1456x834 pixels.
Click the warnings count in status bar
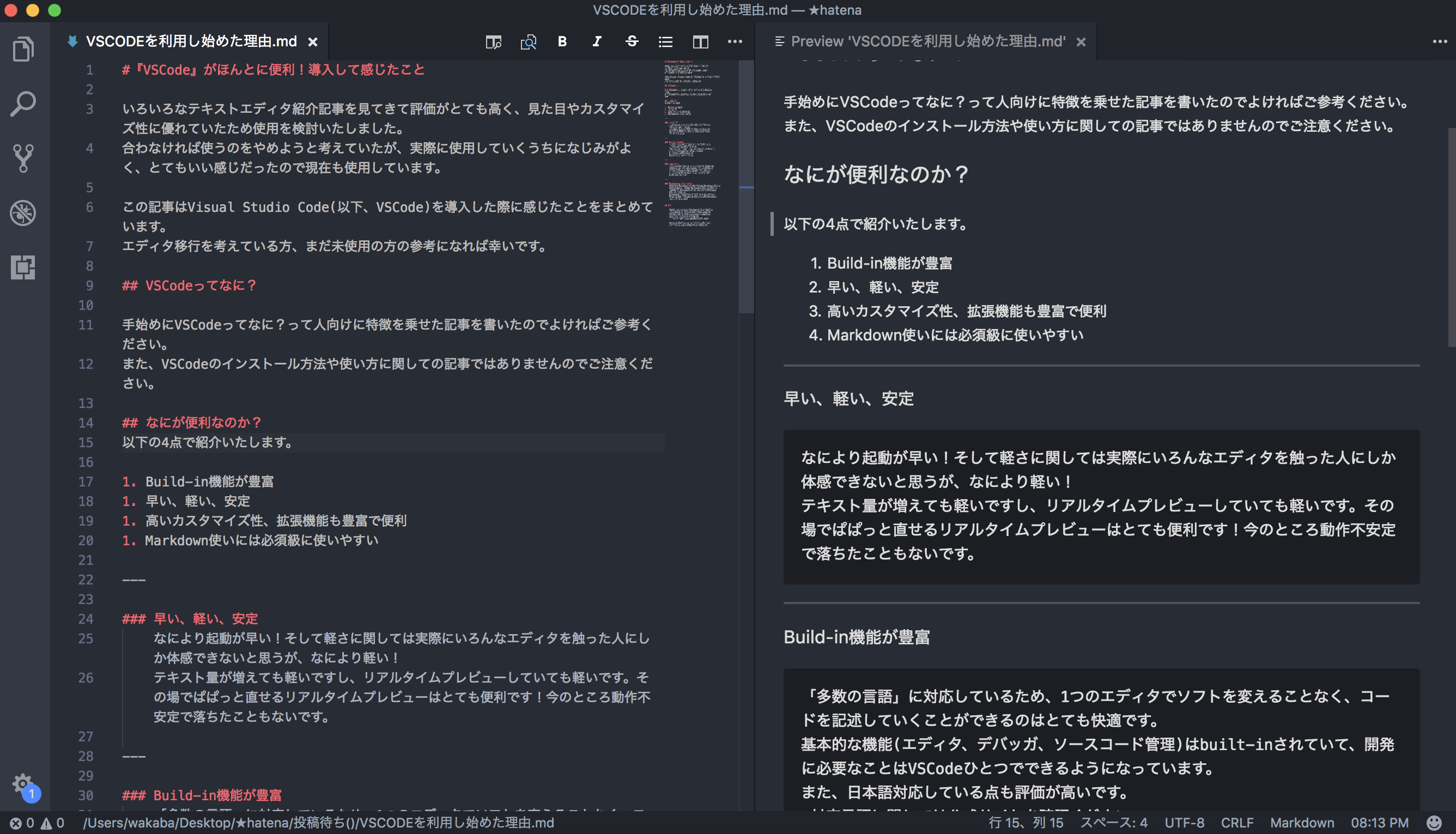tap(52, 823)
